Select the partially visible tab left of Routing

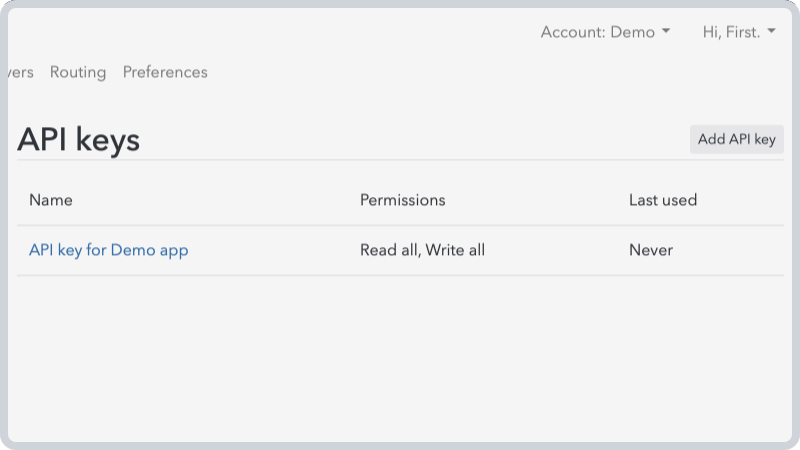coord(21,72)
